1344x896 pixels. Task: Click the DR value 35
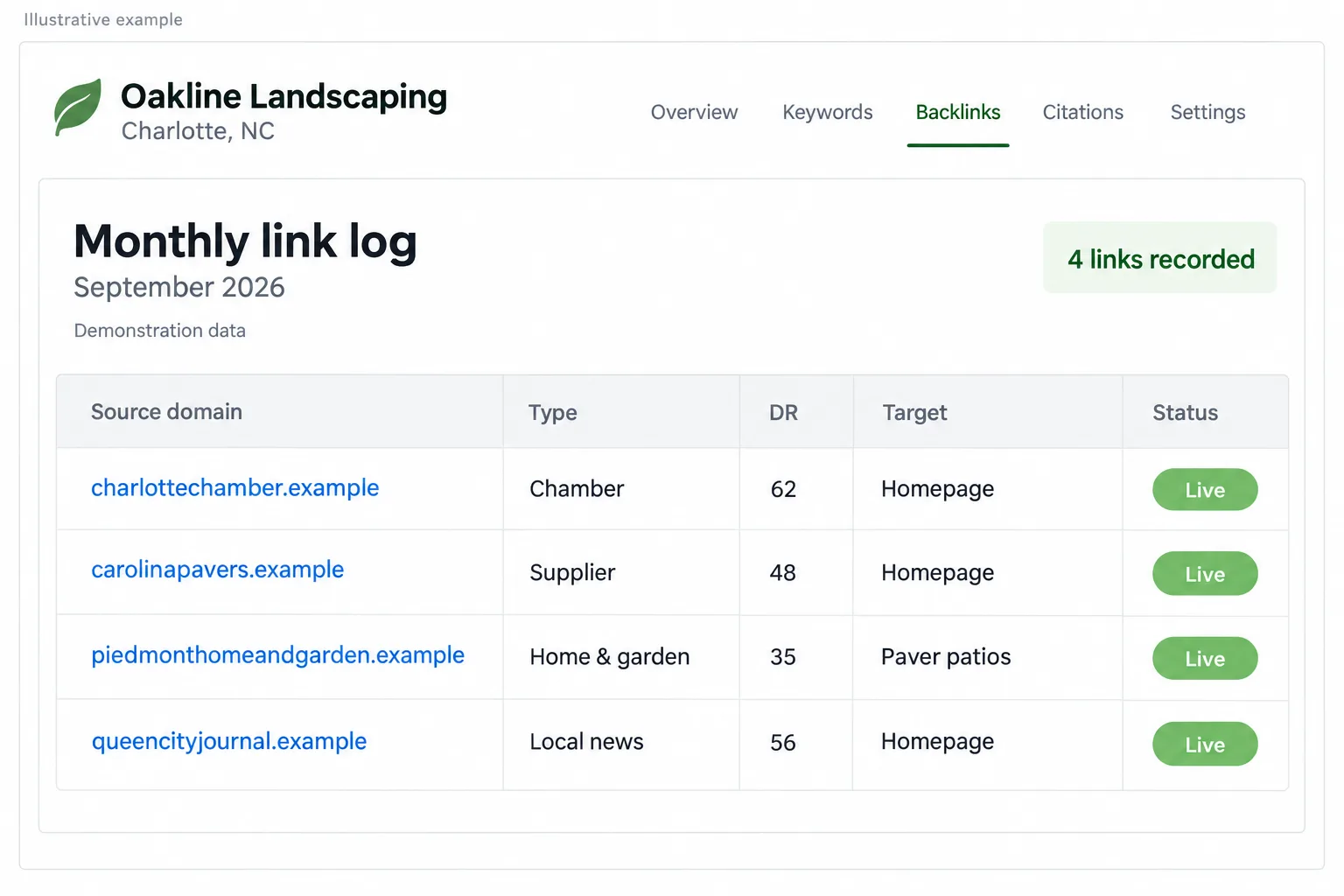[x=783, y=657]
